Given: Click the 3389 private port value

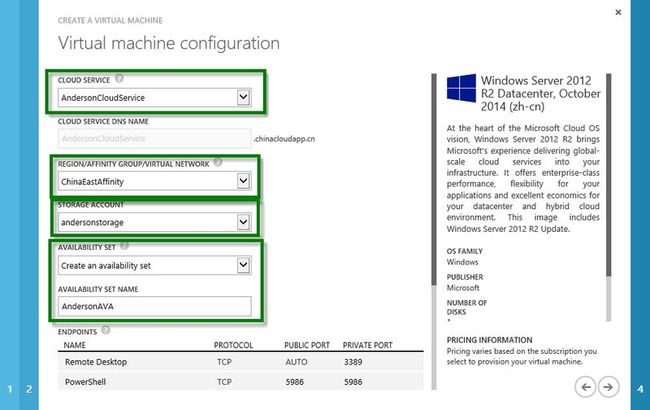Looking at the screenshot, I should click(353, 362).
